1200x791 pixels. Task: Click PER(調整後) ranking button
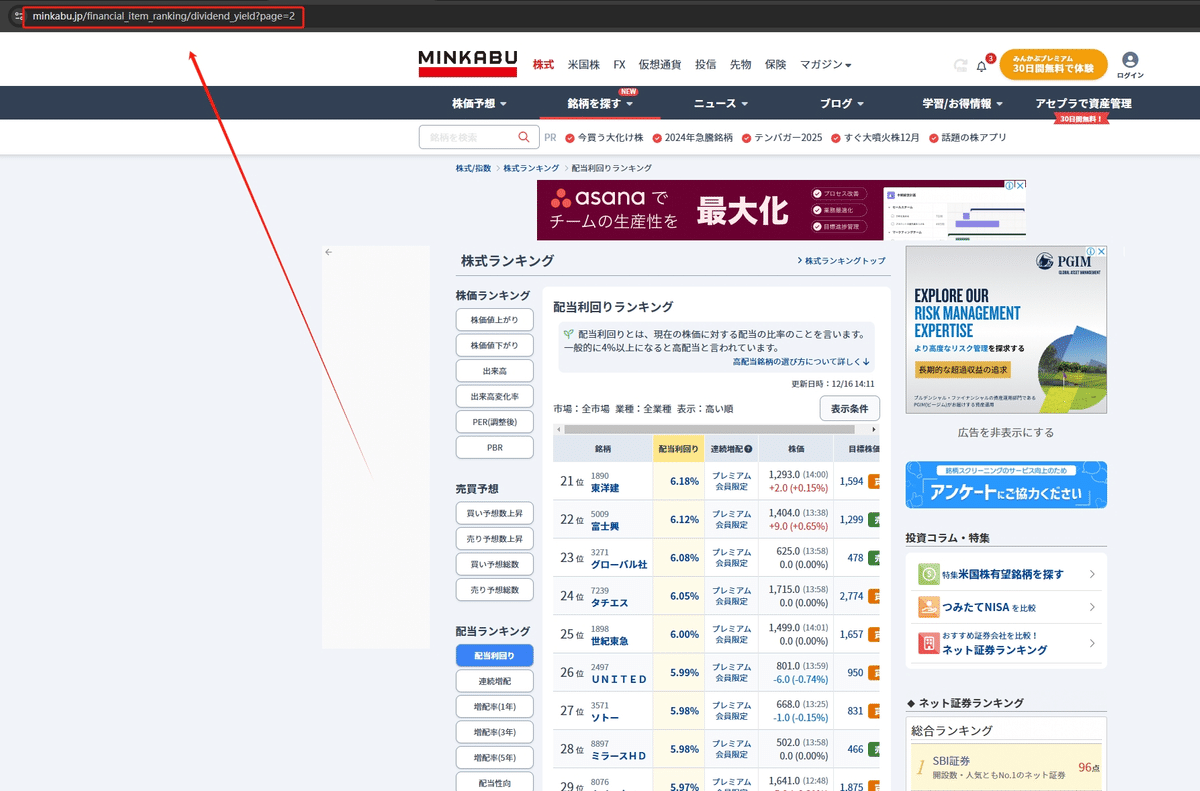click(x=494, y=422)
